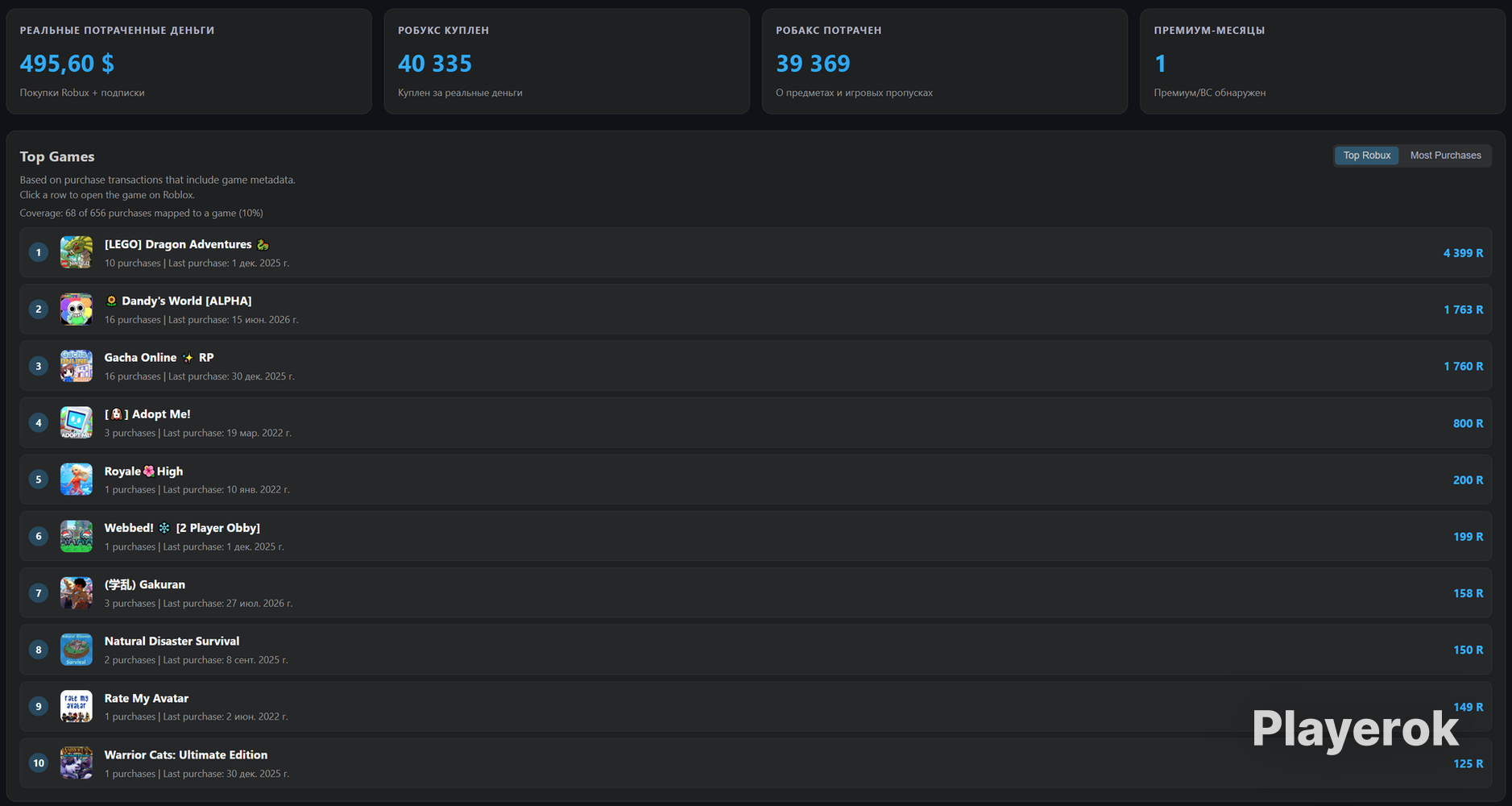Open the Warrior Cats Ultimate Edition icon
The height and width of the screenshot is (806, 1512).
(77, 762)
